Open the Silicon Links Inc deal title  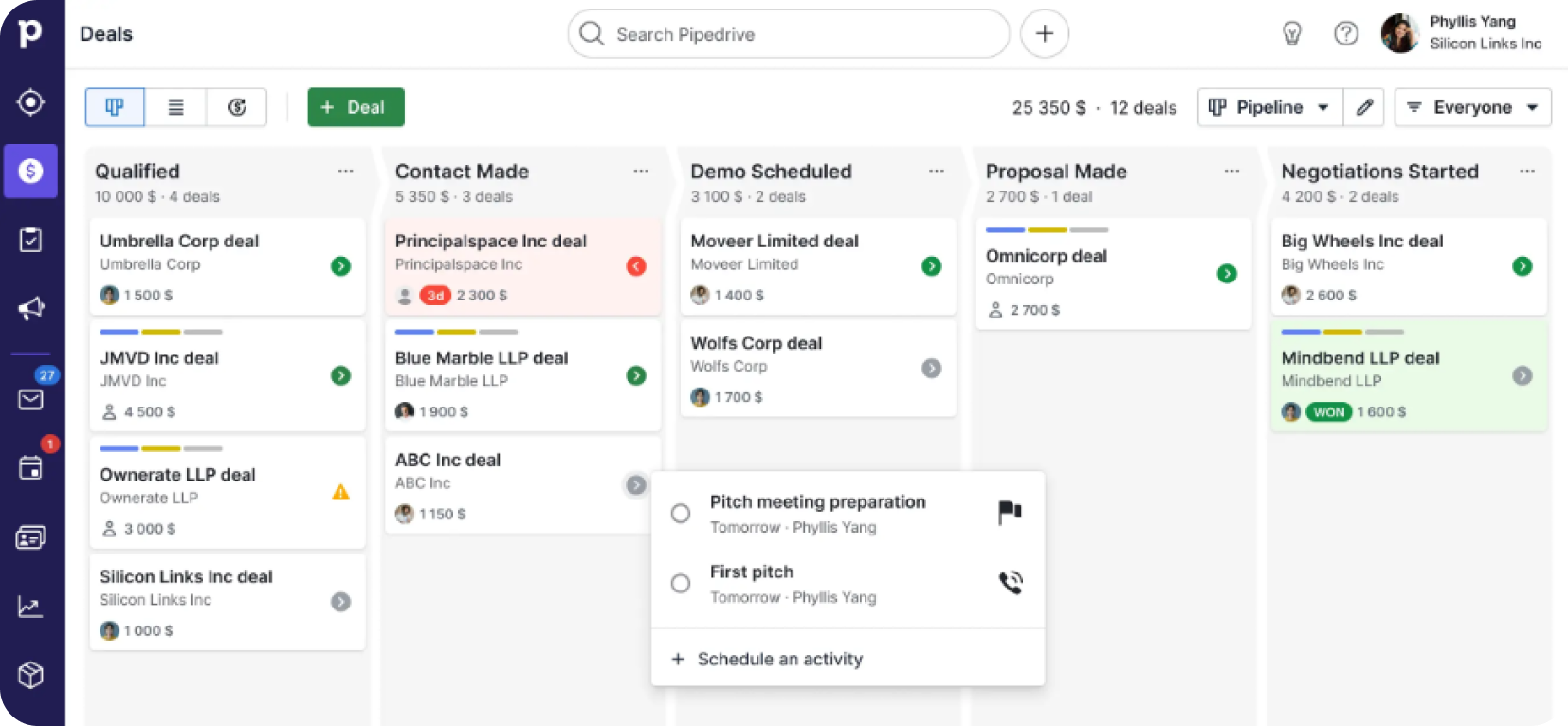tap(186, 576)
